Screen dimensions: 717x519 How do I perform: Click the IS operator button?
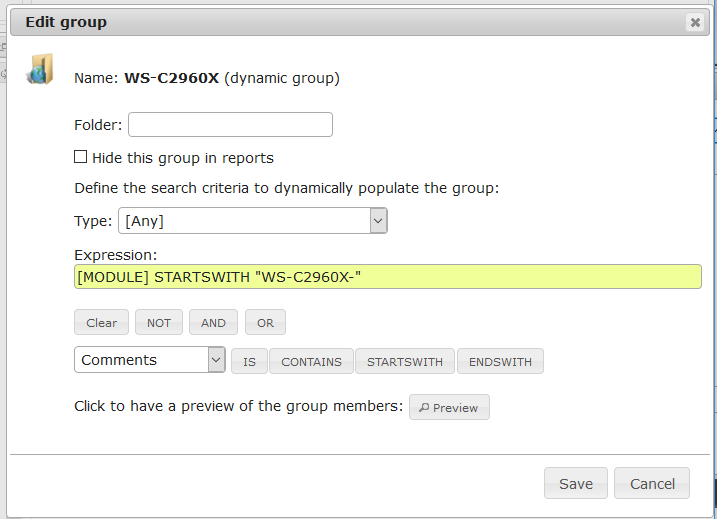pos(249,361)
